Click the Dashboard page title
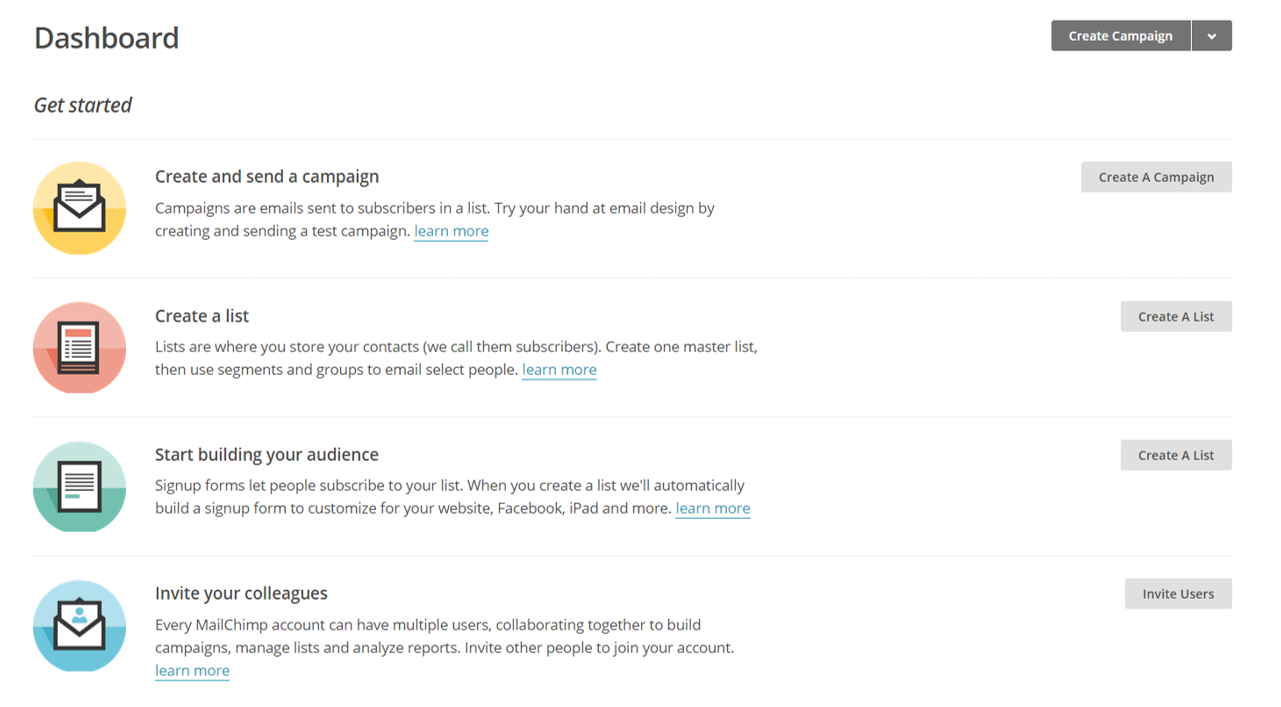The width and height of the screenshot is (1281, 707). point(107,38)
